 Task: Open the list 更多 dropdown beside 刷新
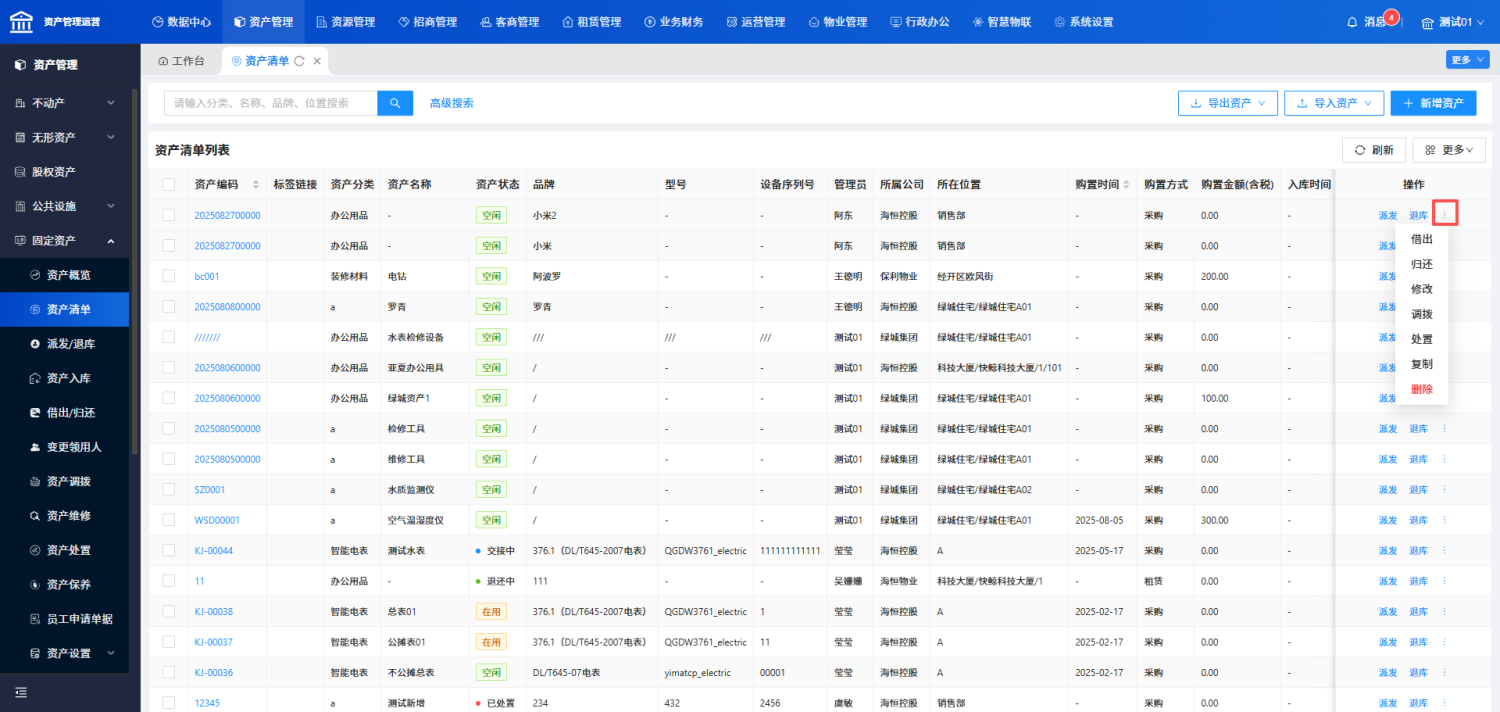[x=1449, y=150]
